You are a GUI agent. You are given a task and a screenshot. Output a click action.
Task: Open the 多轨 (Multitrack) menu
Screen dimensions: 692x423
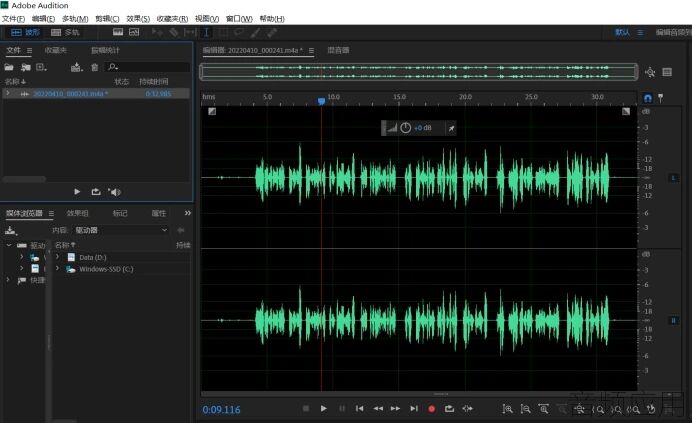(75, 19)
